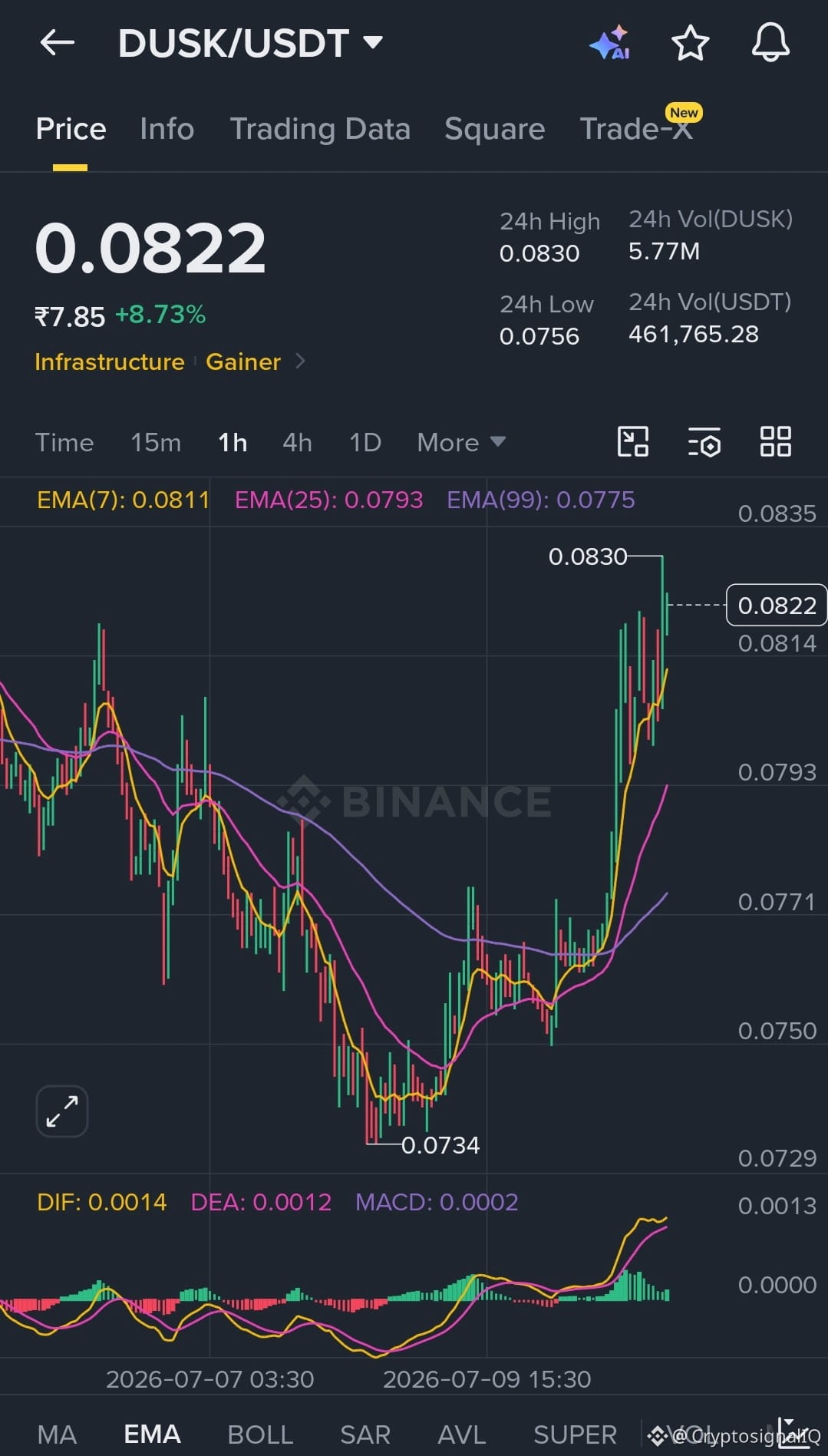Tap the 2026-07-09 15:30 time label
Image resolution: width=828 pixels, height=1456 pixels.
tap(487, 1379)
